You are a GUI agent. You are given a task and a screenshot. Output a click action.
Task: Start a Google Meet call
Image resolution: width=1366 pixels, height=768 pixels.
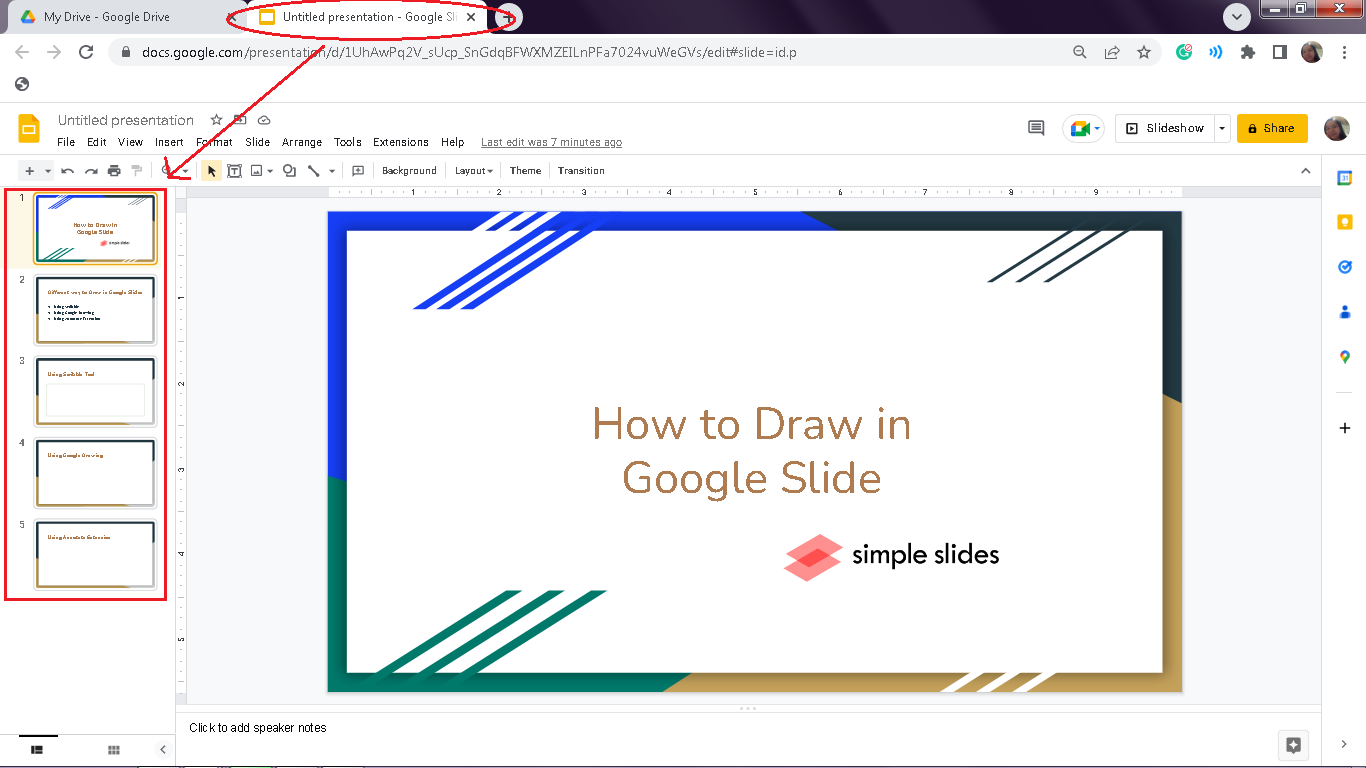coord(1083,128)
